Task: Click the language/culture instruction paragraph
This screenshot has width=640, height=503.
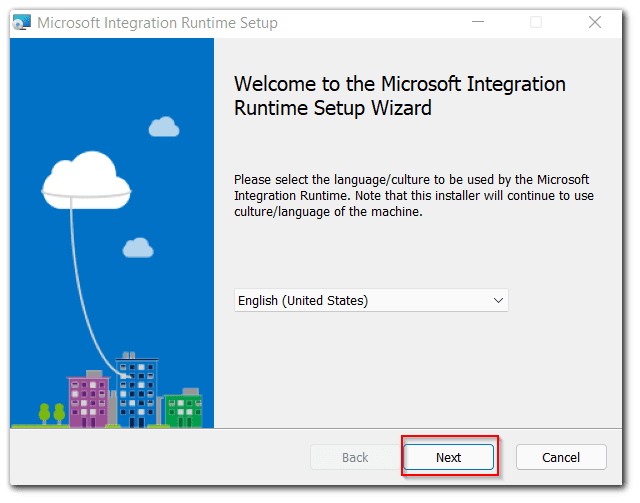Action: (x=416, y=197)
